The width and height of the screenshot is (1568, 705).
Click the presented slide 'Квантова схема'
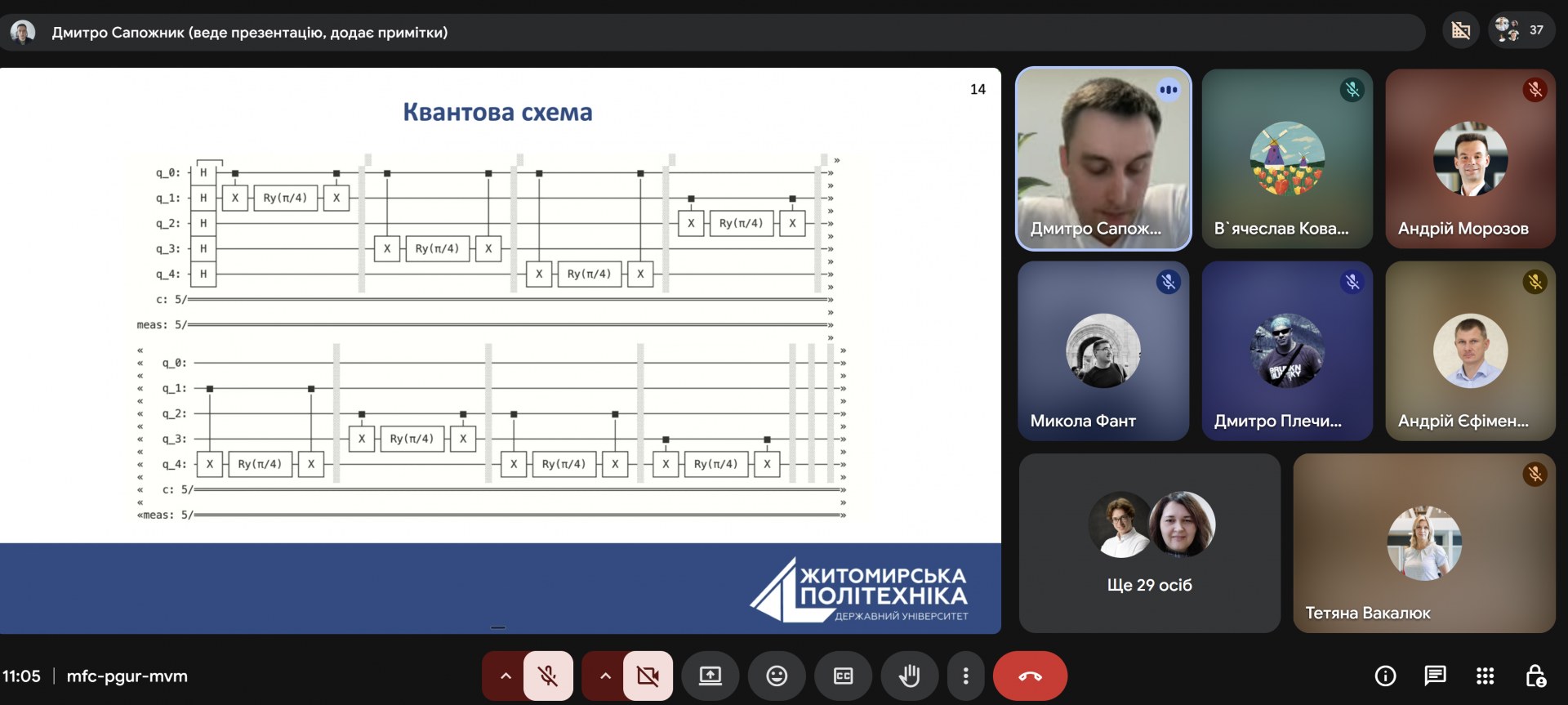point(500,327)
